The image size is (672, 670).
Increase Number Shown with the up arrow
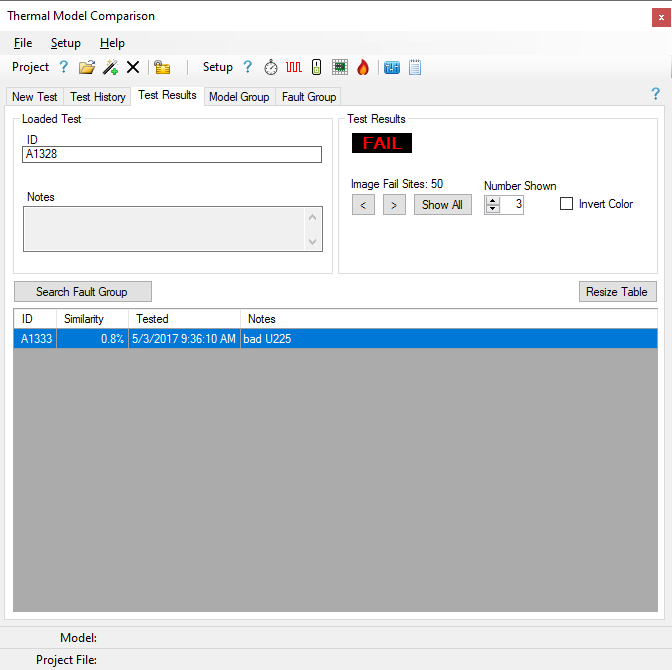coord(493,201)
